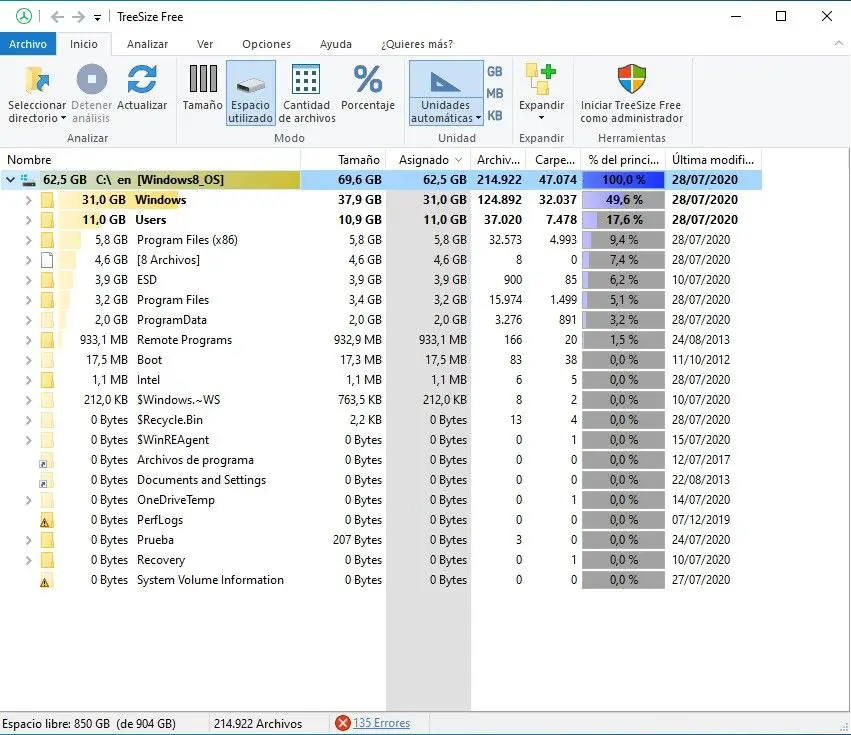Enable the Espacio utilizado mode

pyautogui.click(x=250, y=92)
